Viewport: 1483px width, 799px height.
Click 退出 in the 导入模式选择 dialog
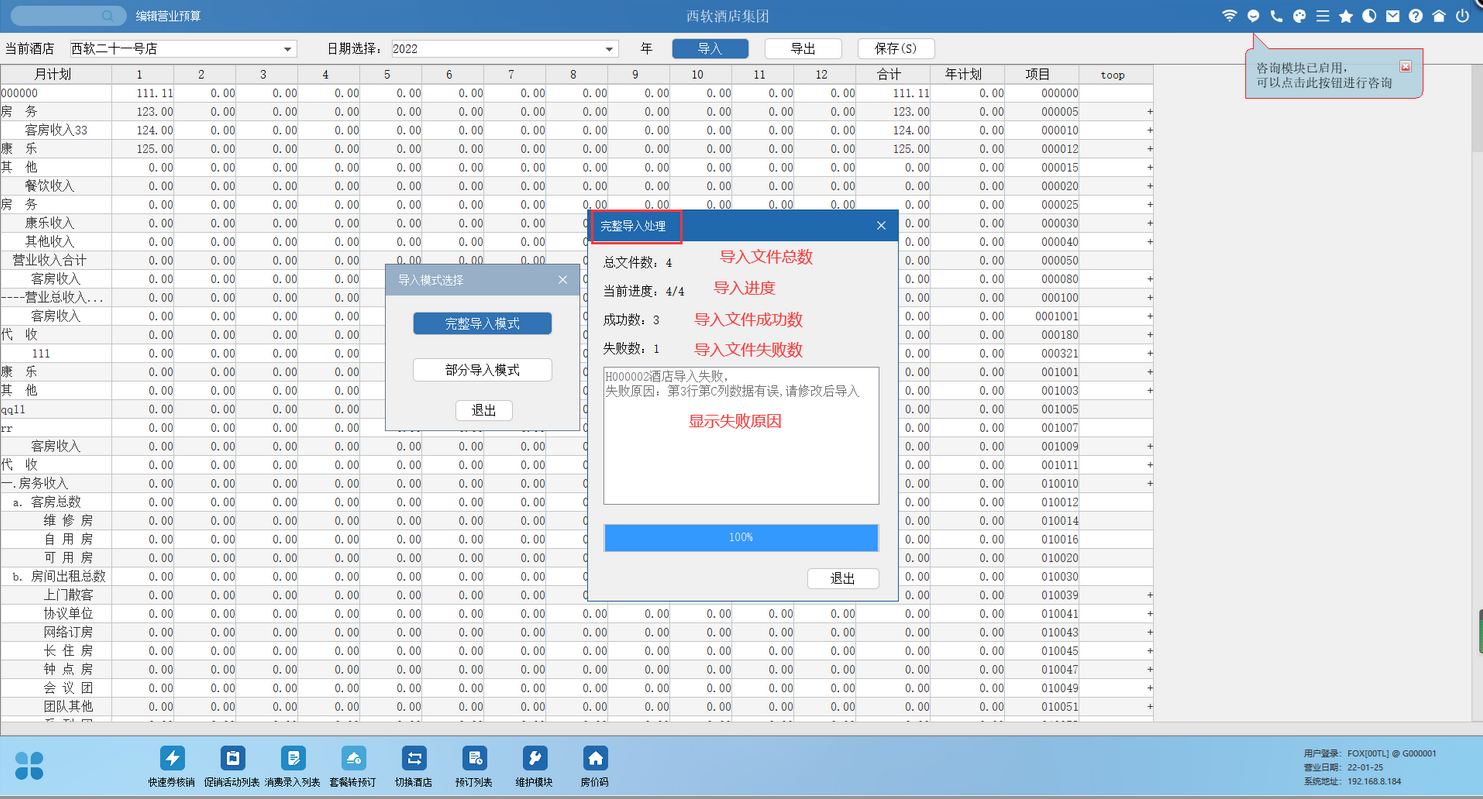click(484, 410)
